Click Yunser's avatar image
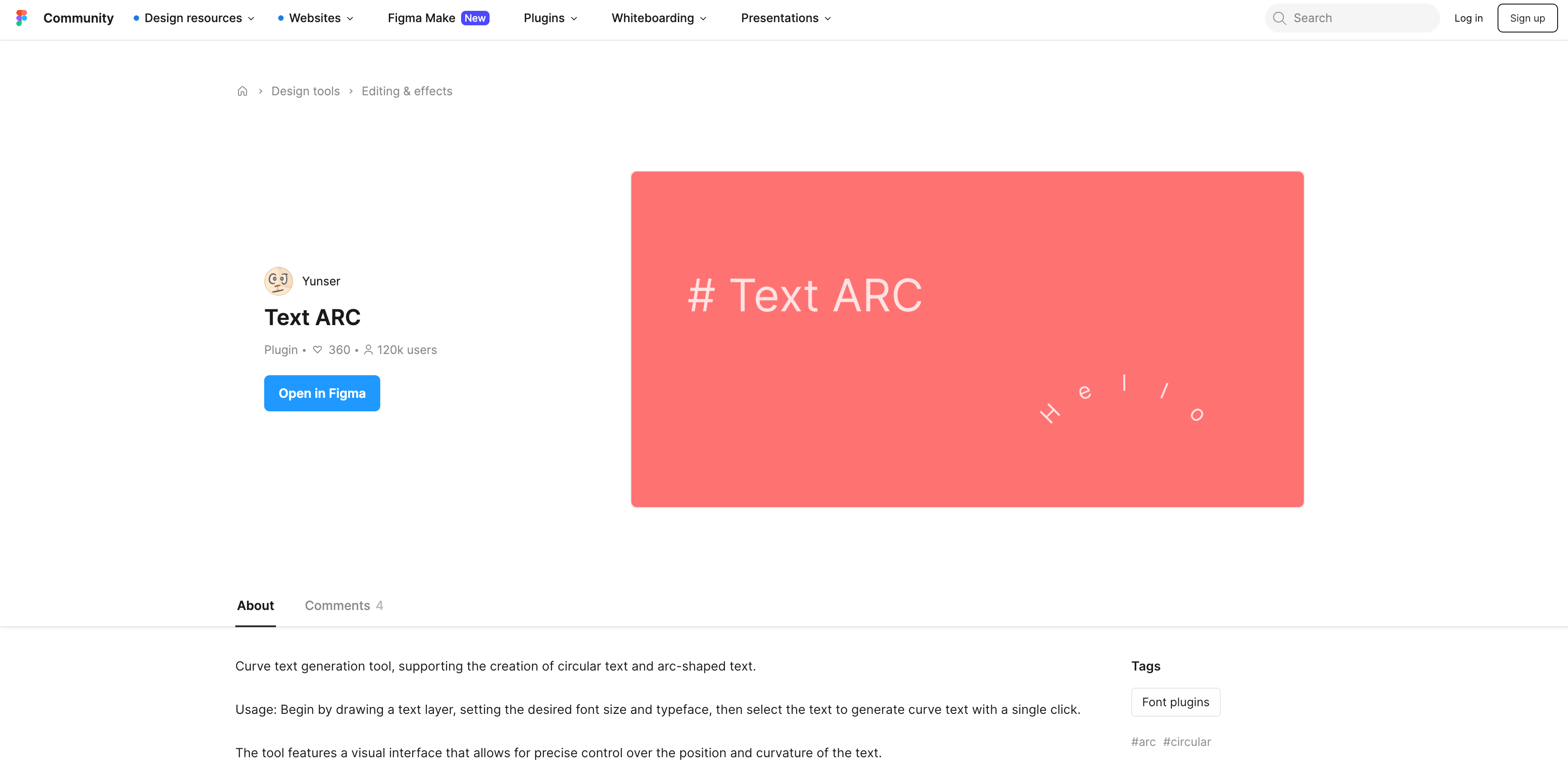The width and height of the screenshot is (1568, 764). (278, 281)
